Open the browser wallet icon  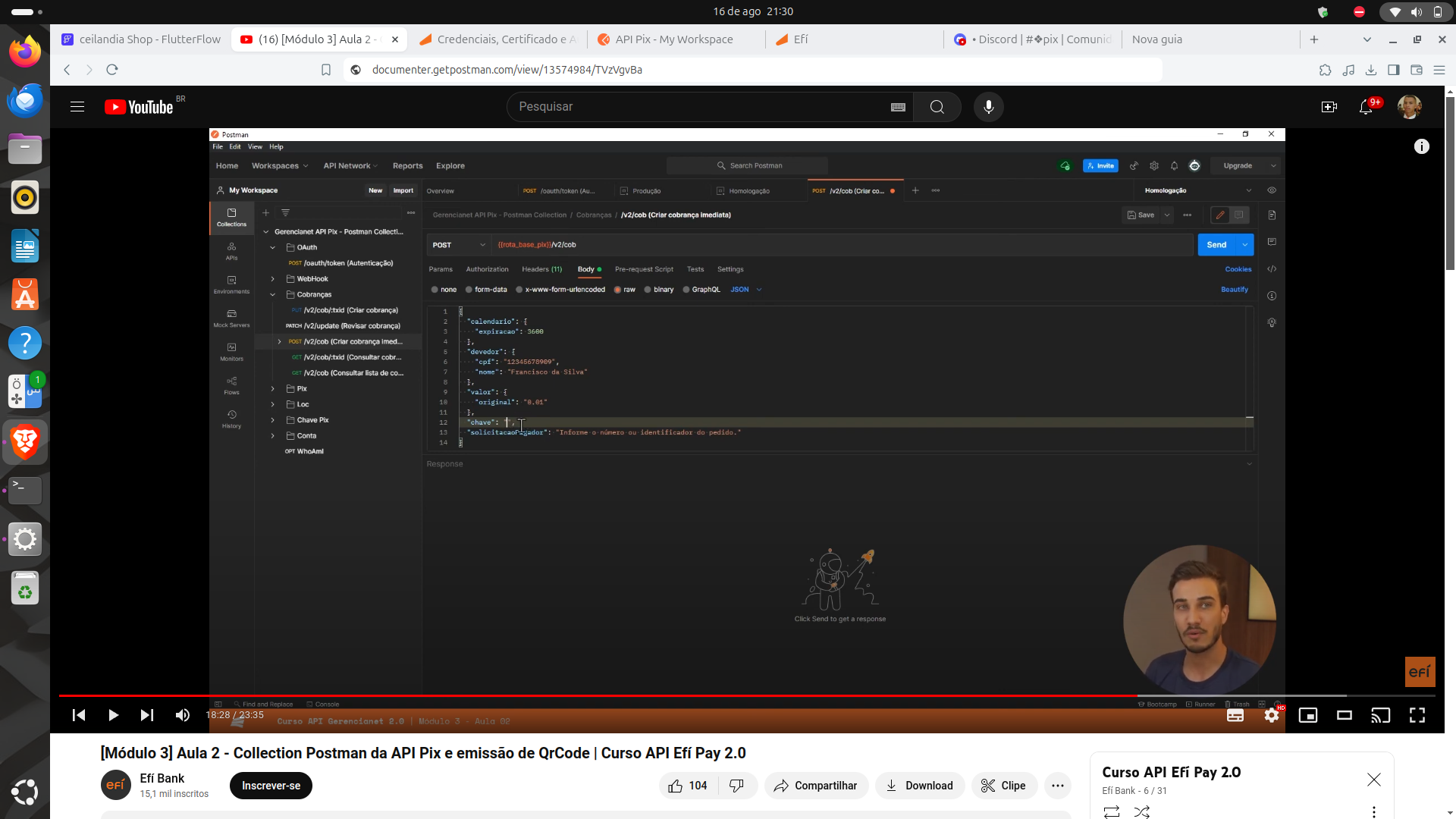click(1417, 70)
